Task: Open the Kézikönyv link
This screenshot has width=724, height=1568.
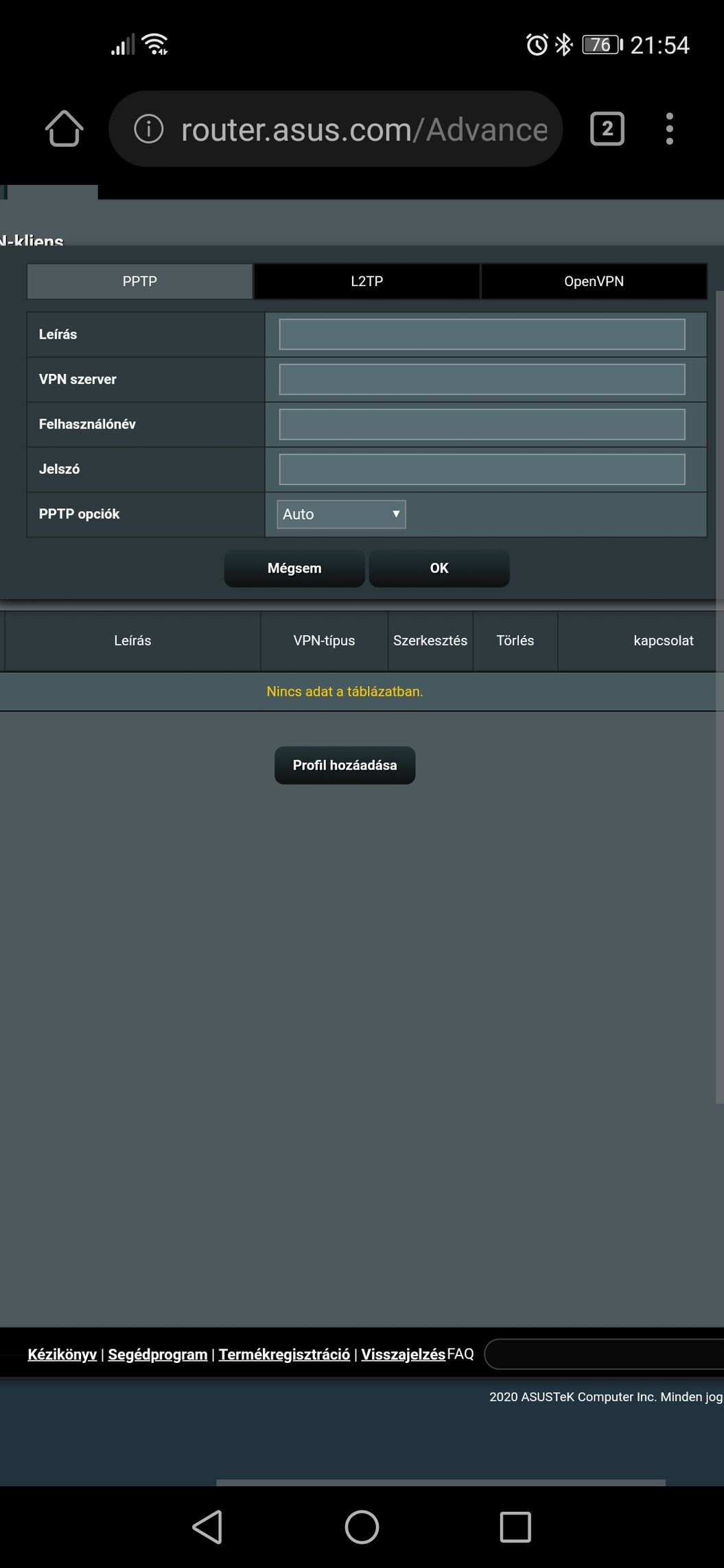Action: click(x=62, y=1354)
